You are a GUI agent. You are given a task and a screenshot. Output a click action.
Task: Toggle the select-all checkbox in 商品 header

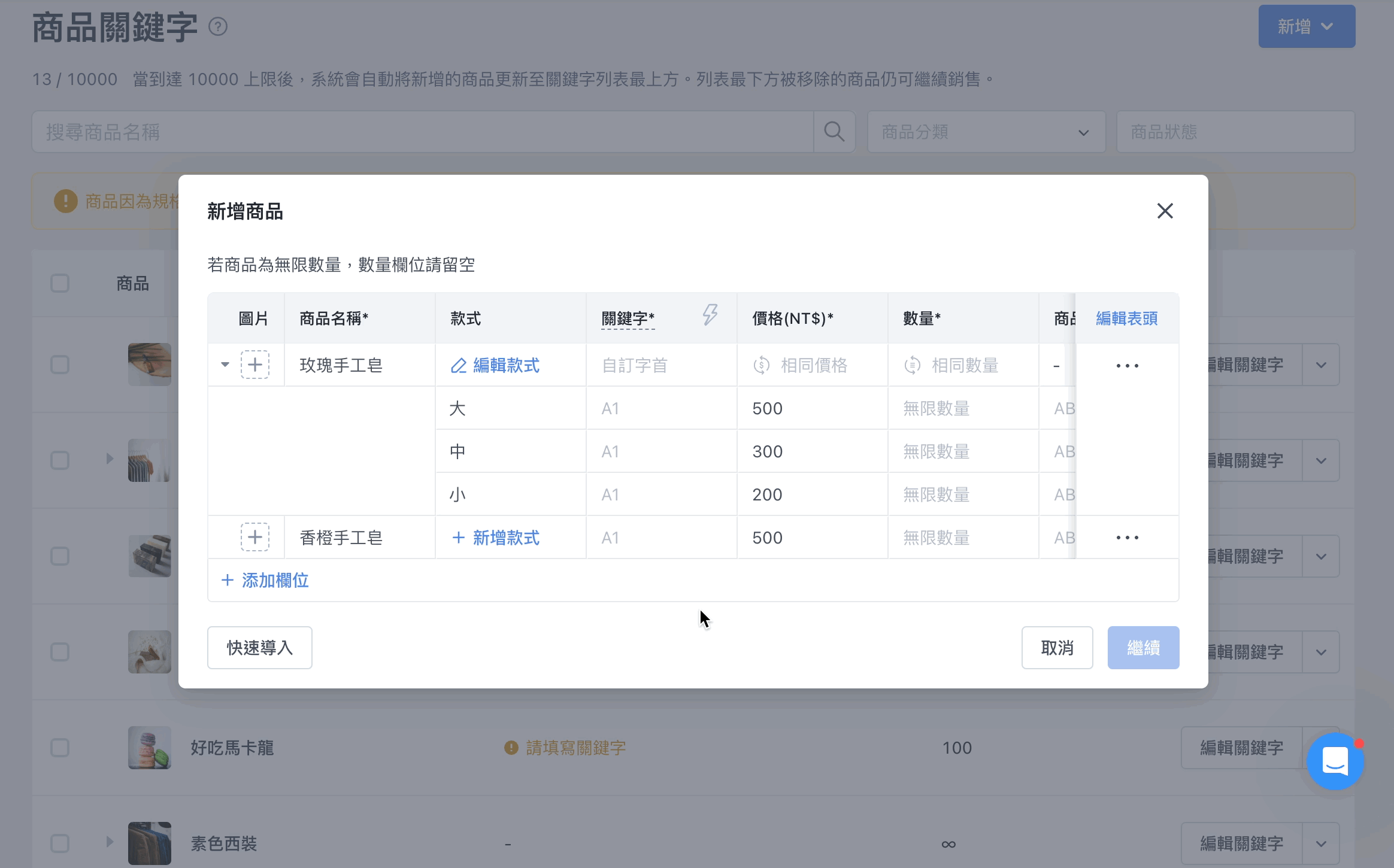coord(60,283)
